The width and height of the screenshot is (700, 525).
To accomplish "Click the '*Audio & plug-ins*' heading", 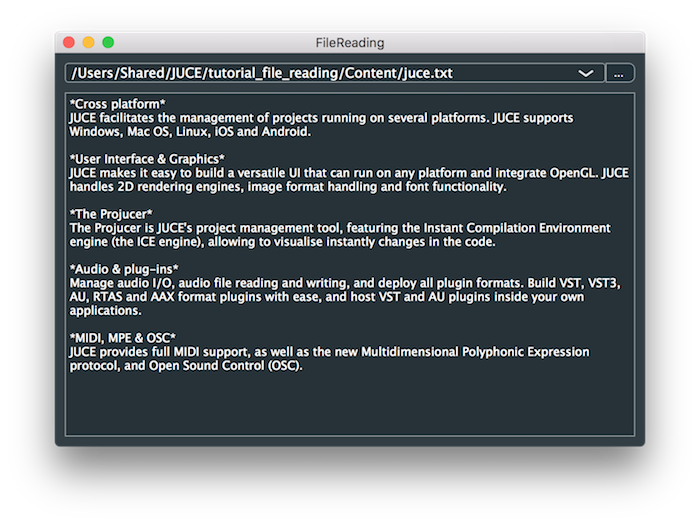I will click(124, 269).
